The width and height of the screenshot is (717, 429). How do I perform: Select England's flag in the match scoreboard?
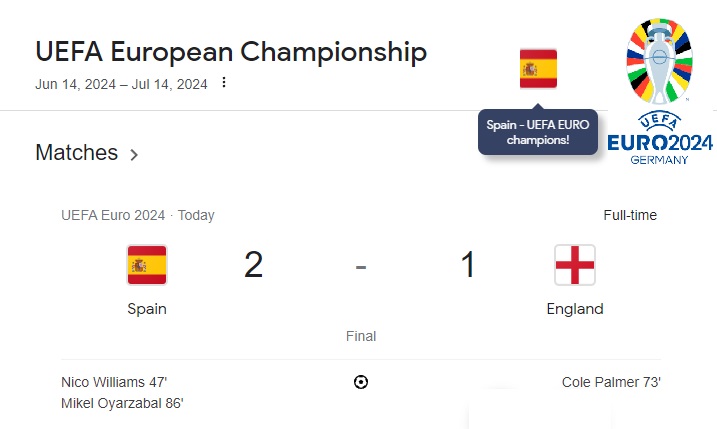pos(575,265)
